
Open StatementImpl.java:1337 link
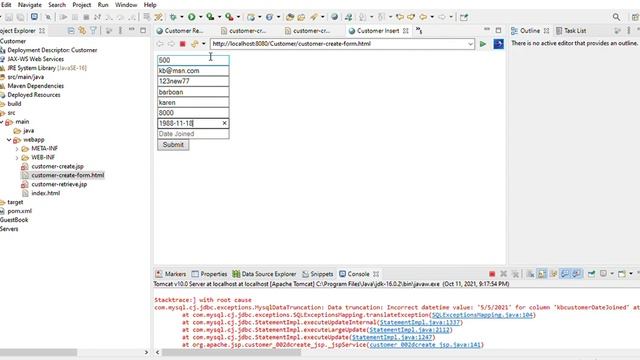coord(420,322)
